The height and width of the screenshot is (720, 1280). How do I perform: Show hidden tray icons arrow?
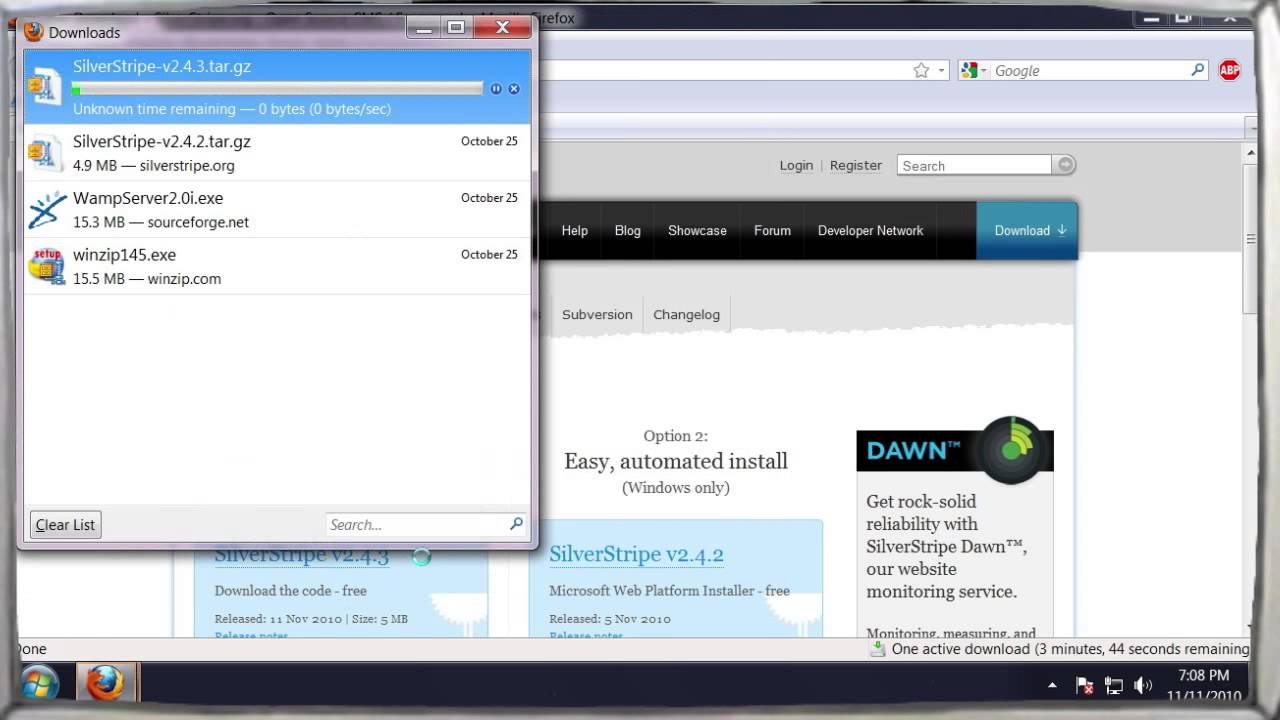click(1052, 686)
